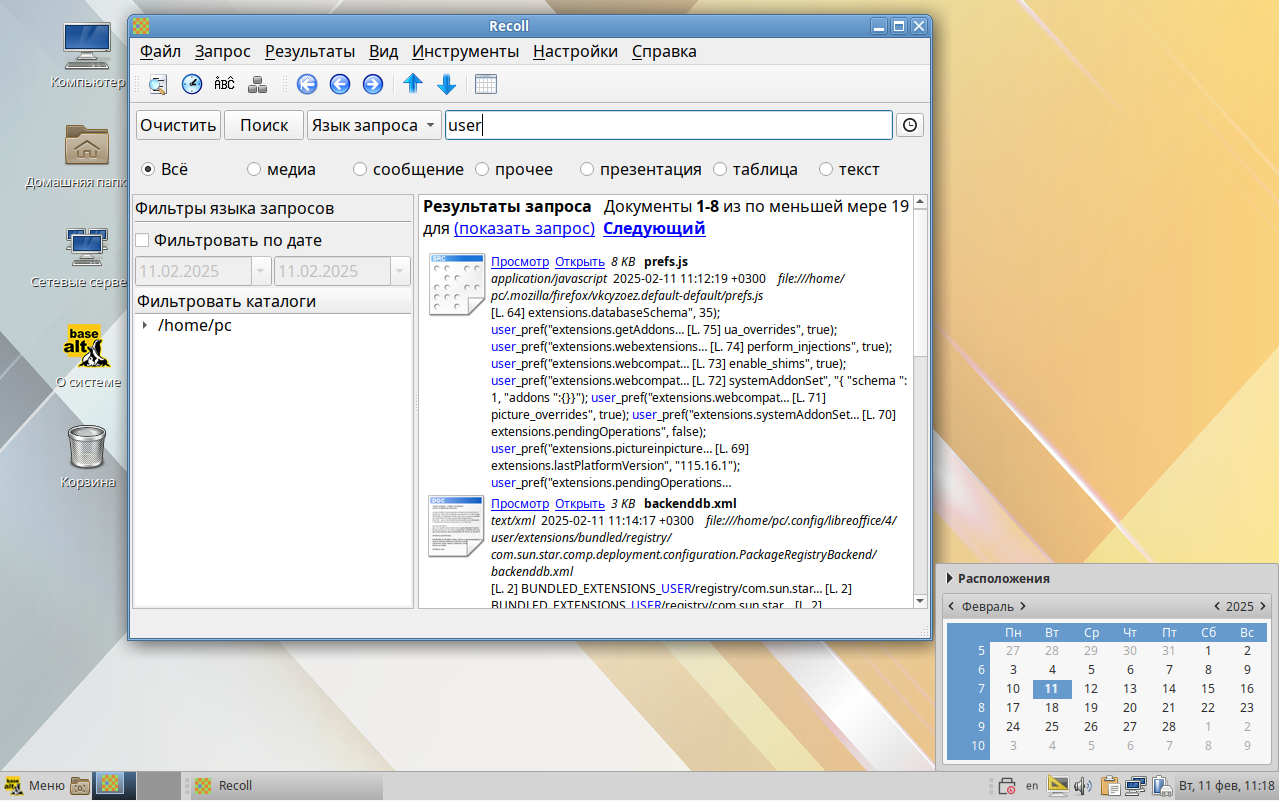The image size is (1279, 801).
Task: Open the second date filter dropdown arrow
Action: coord(400,271)
